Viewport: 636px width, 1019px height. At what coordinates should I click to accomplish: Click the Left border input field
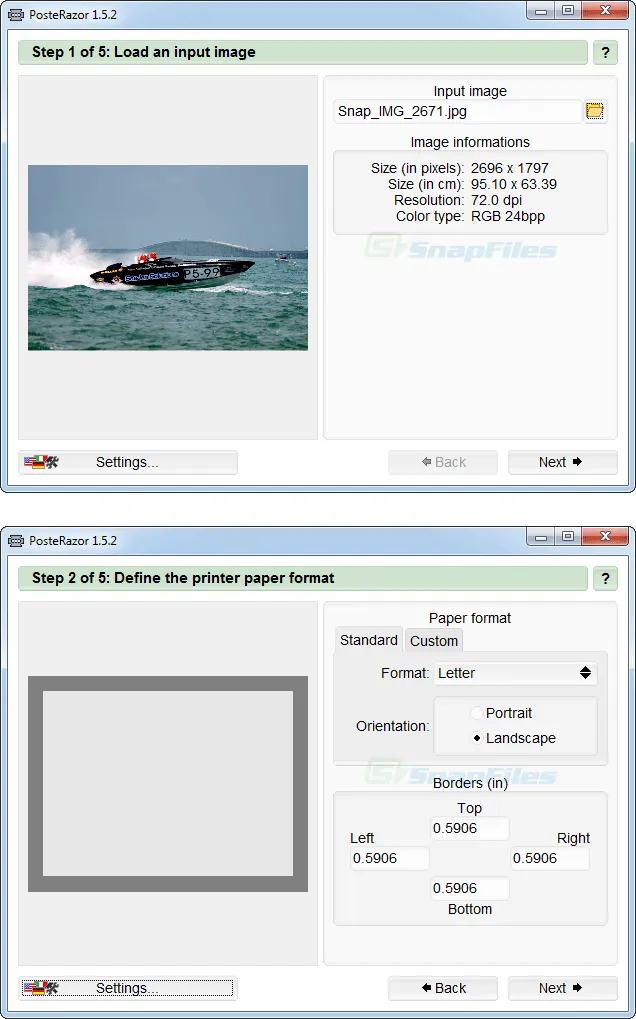point(390,858)
